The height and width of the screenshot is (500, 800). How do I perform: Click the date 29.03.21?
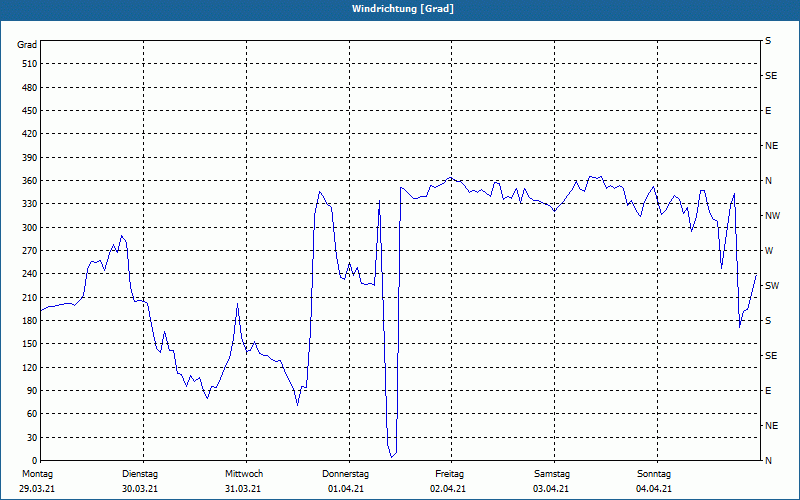[x=37, y=489]
